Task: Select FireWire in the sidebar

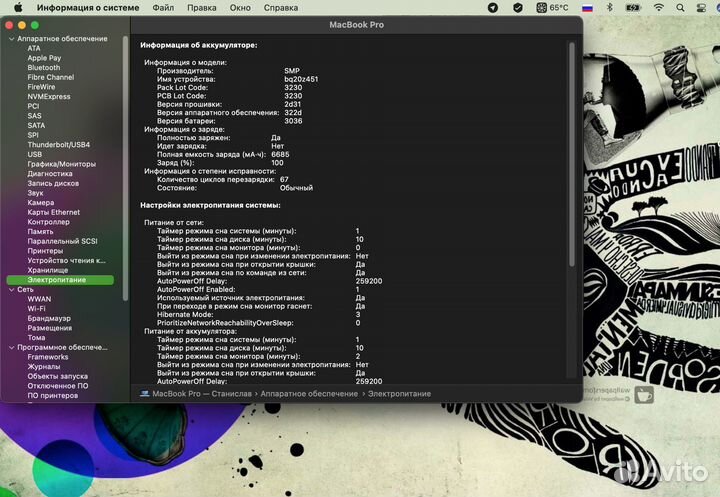Action: point(41,87)
